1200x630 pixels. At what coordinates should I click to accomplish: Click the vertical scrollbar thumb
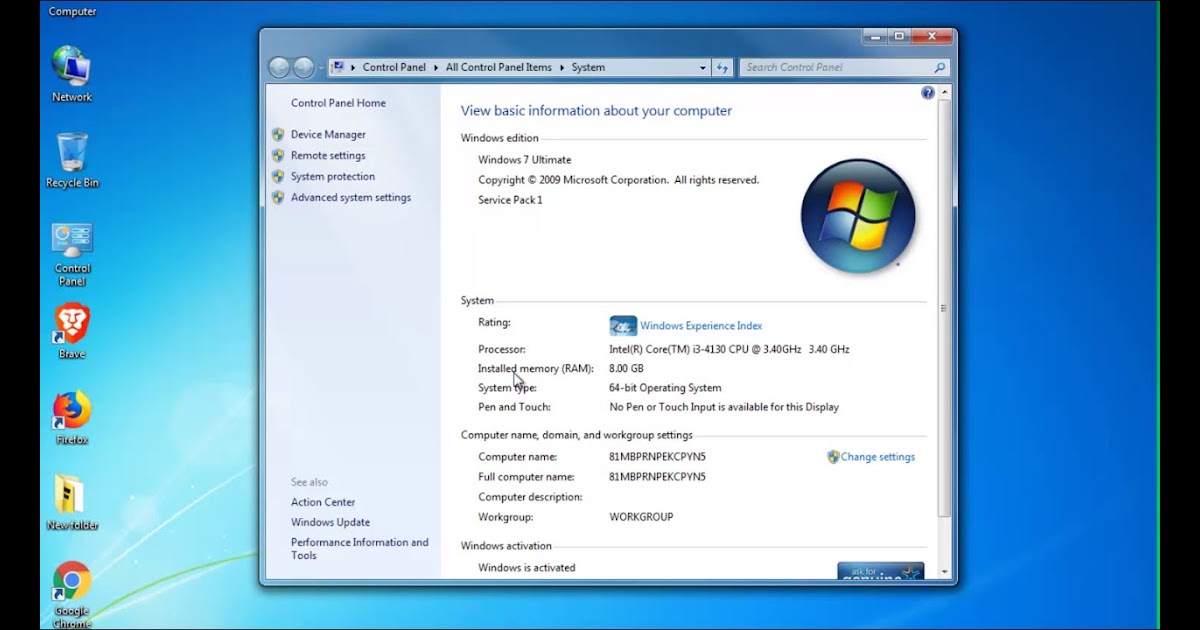pyautogui.click(x=945, y=309)
